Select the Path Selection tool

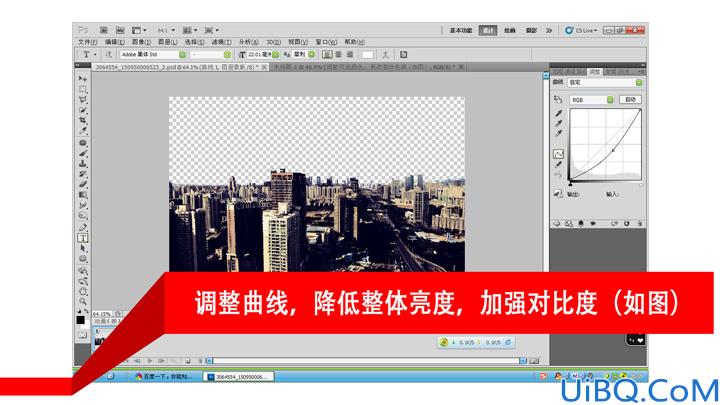pyautogui.click(x=83, y=248)
